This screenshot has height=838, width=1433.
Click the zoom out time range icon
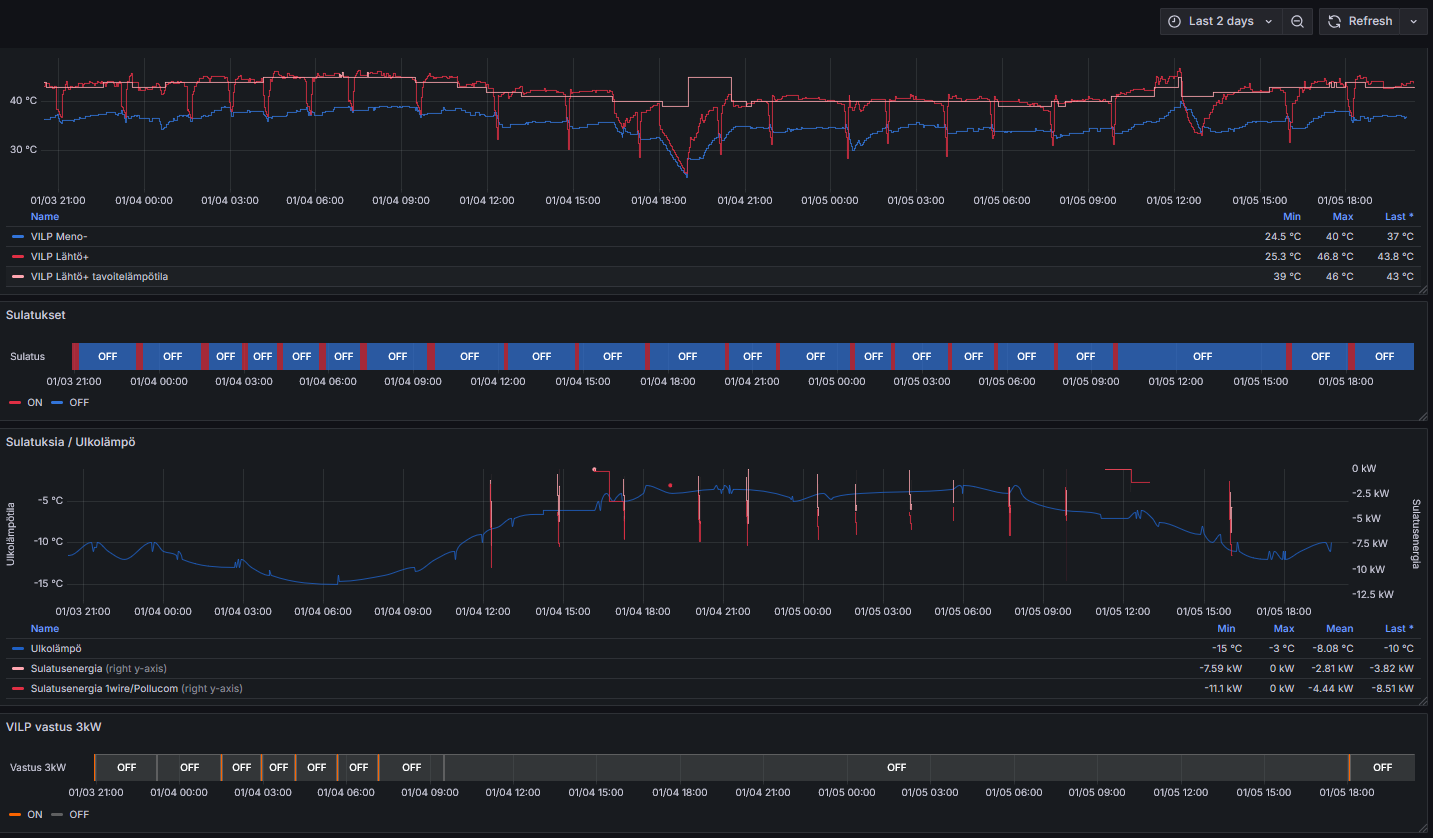(x=1297, y=21)
